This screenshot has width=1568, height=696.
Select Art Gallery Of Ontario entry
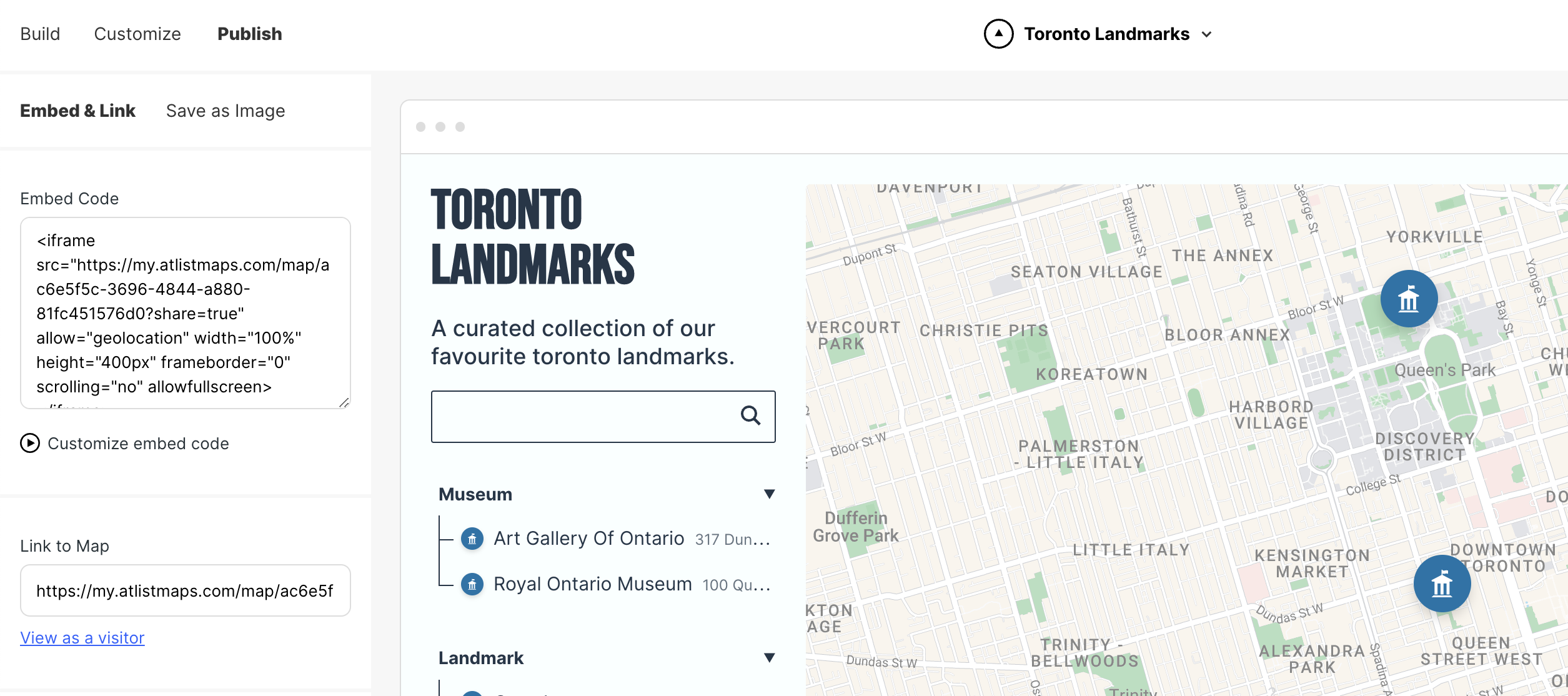tap(588, 539)
